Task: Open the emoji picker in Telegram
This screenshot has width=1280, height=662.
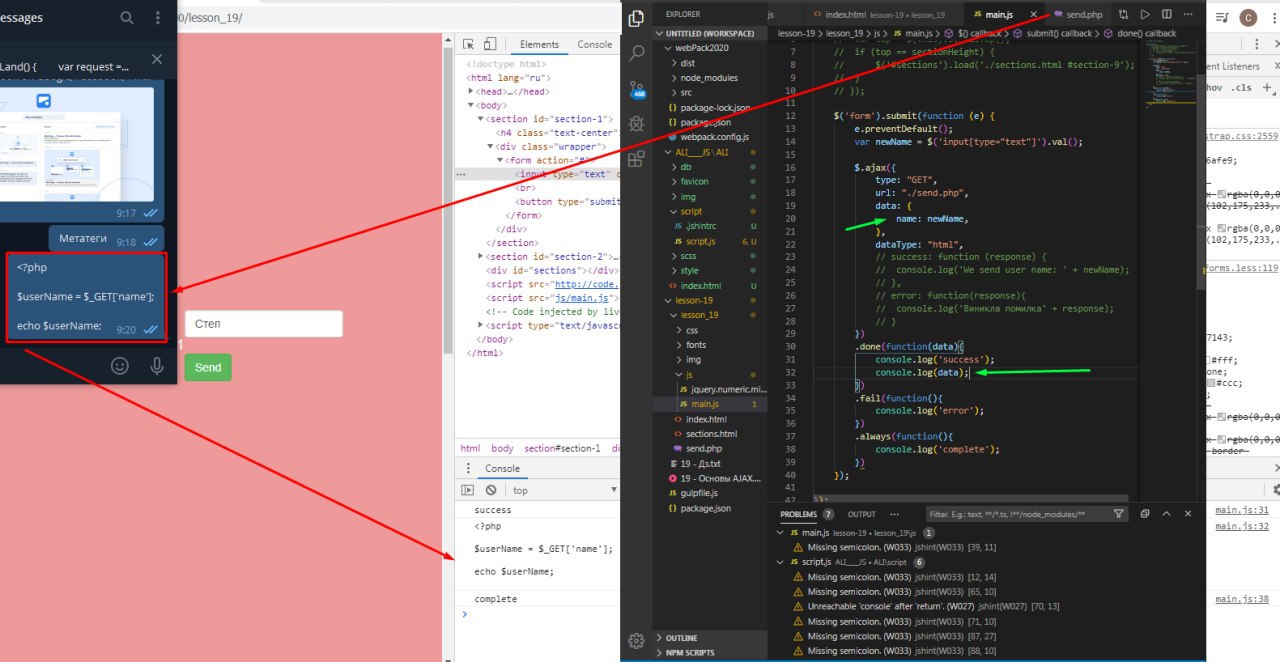Action: [x=120, y=366]
